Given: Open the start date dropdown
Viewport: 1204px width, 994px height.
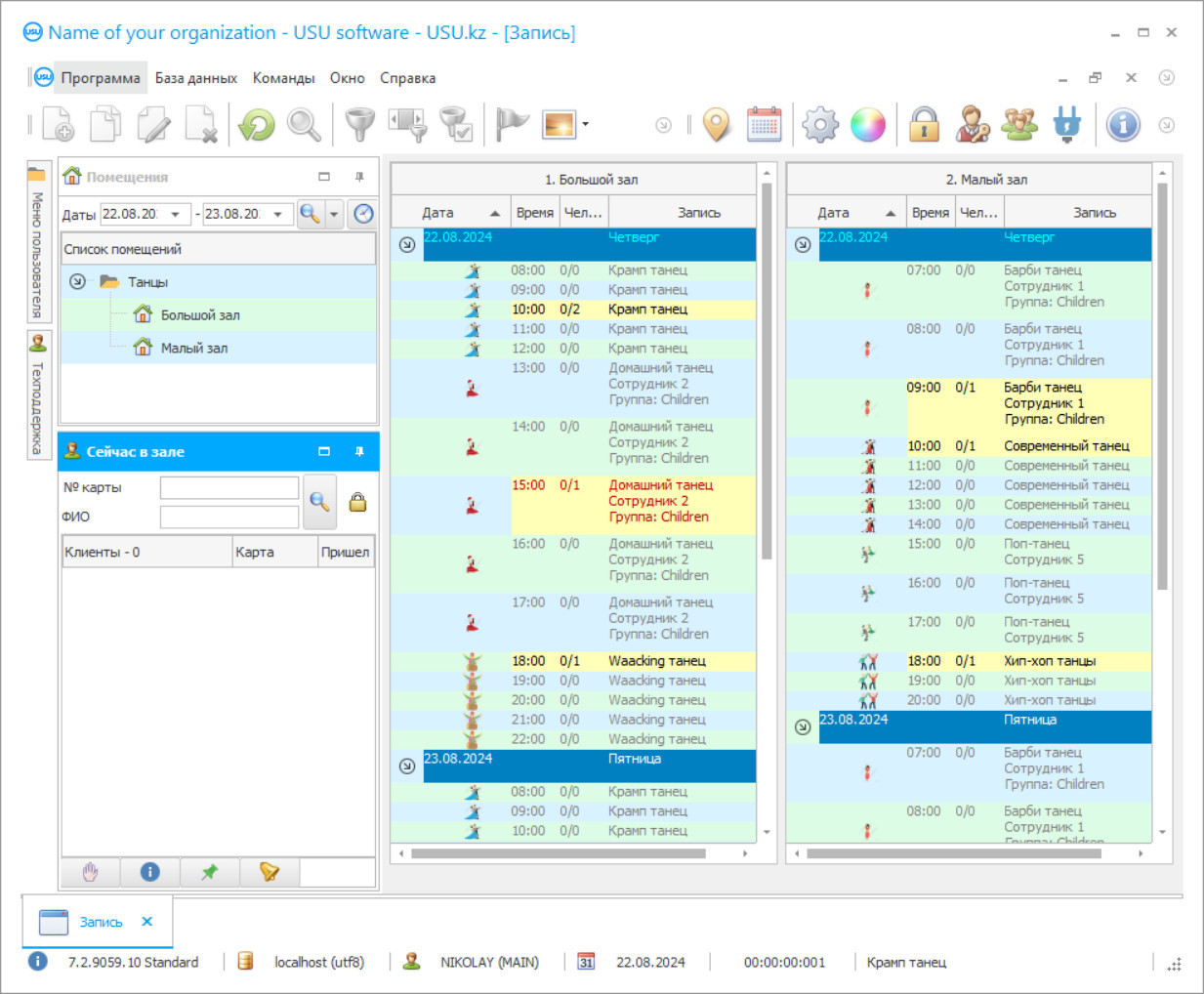Looking at the screenshot, I should [176, 214].
